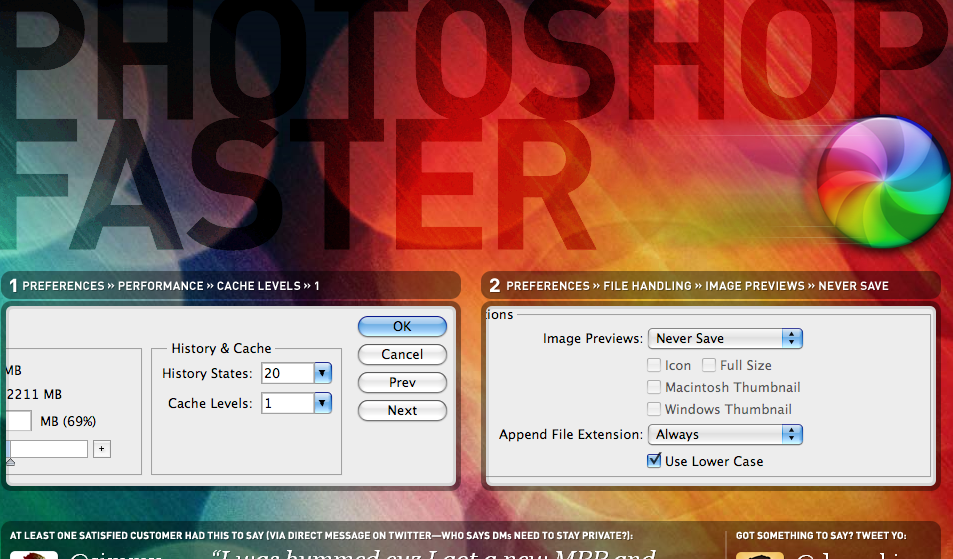Click the avatar under 'Got something to say'

click(759, 555)
